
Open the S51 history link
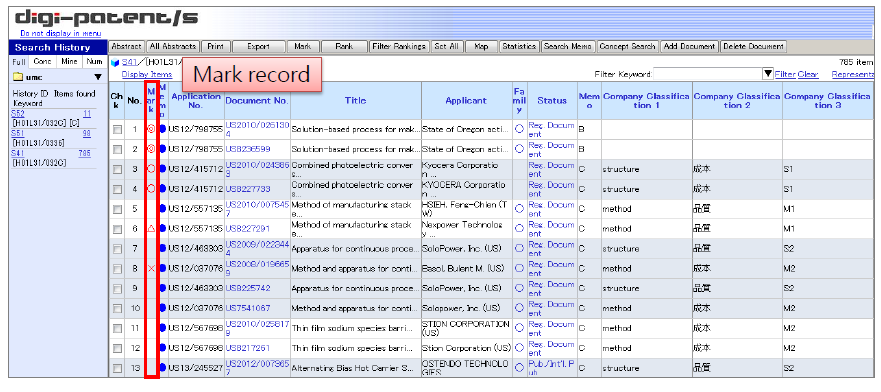tap(18, 133)
